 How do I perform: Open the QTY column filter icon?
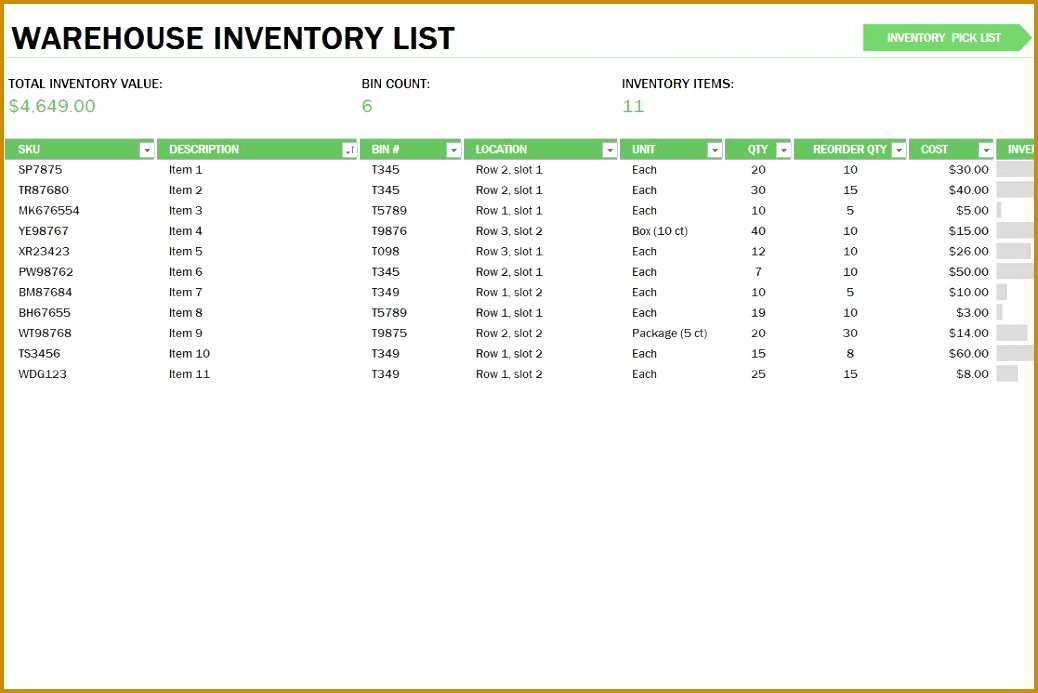[x=785, y=149]
